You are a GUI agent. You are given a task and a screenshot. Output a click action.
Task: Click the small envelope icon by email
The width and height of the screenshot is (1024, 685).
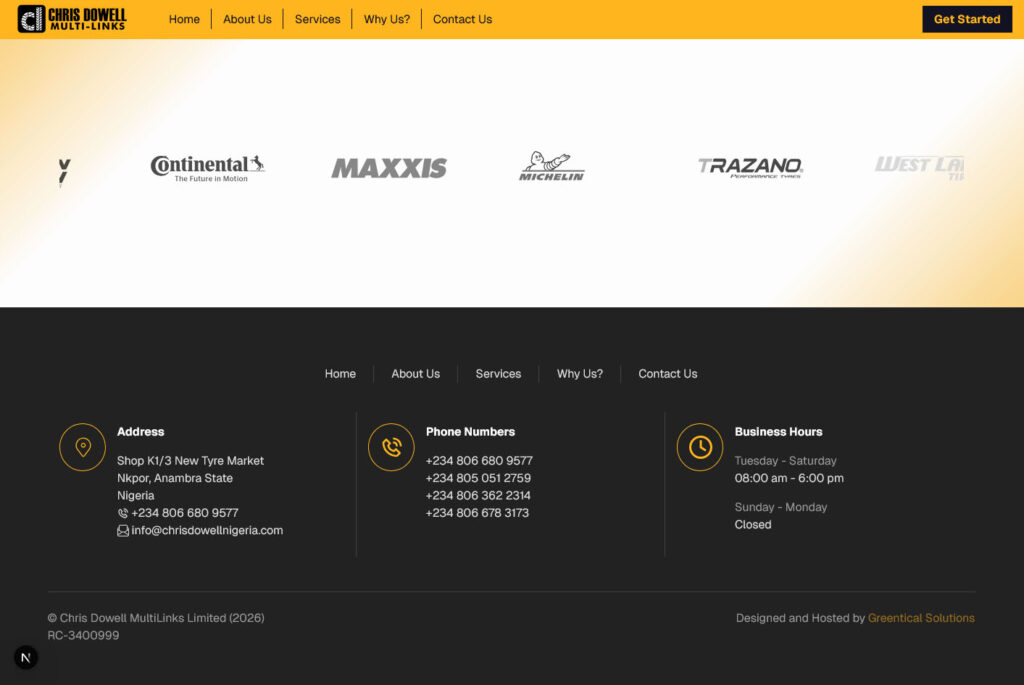(x=123, y=531)
